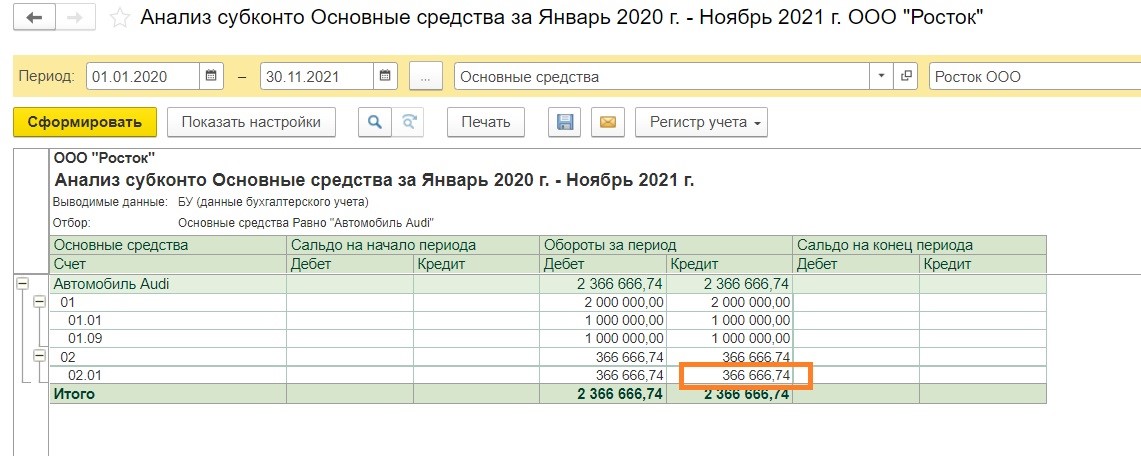Click the find next icon
This screenshot has width=1141, height=456.
pos(408,122)
